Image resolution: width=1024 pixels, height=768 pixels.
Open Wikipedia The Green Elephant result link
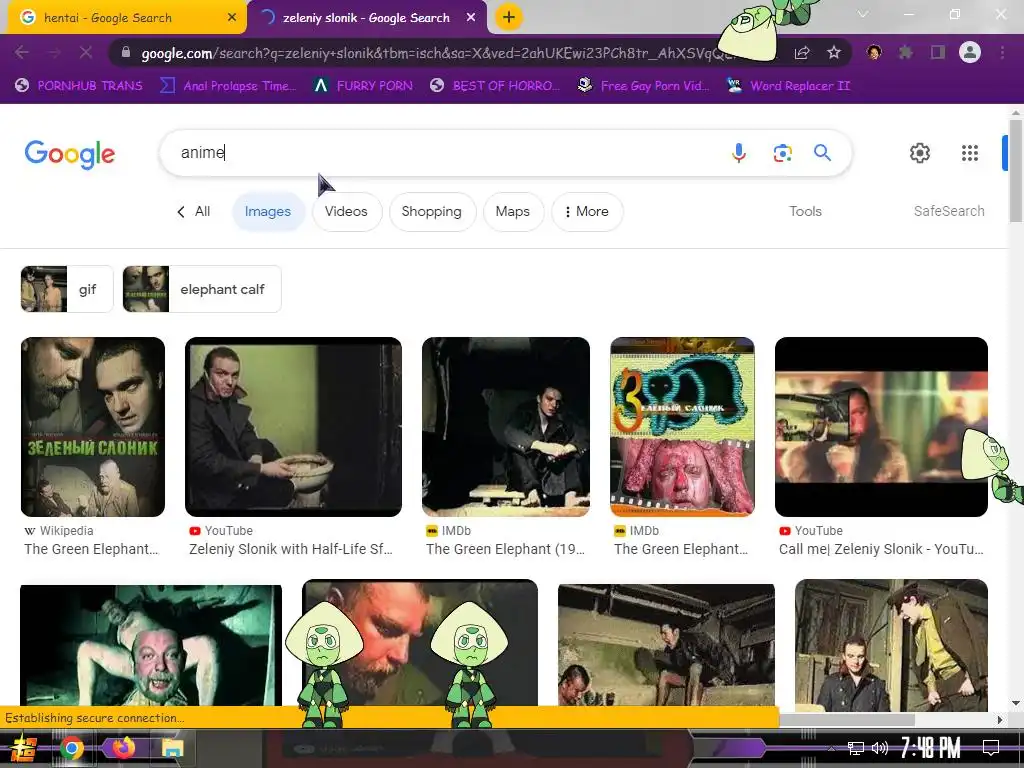tap(91, 549)
